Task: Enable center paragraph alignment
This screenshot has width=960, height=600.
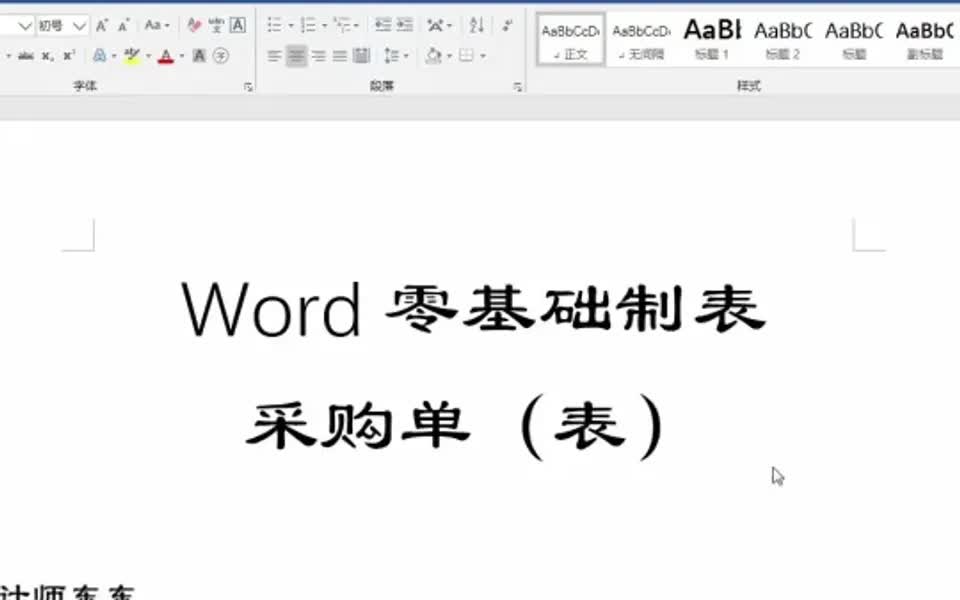Action: pyautogui.click(x=296, y=56)
